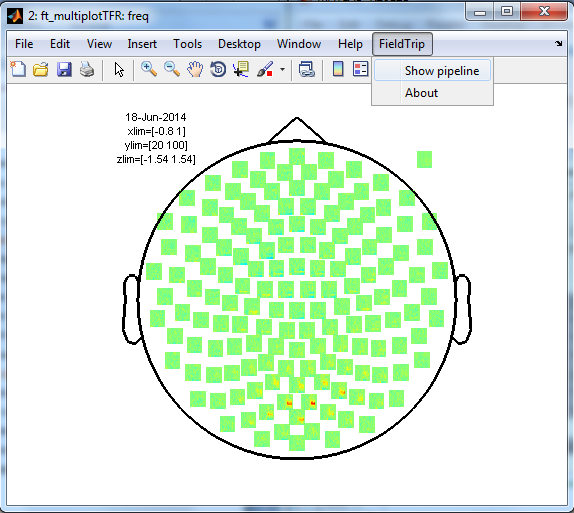Toggle the Insert Colorbar icon
This screenshot has height=513, width=574.
coord(338,69)
